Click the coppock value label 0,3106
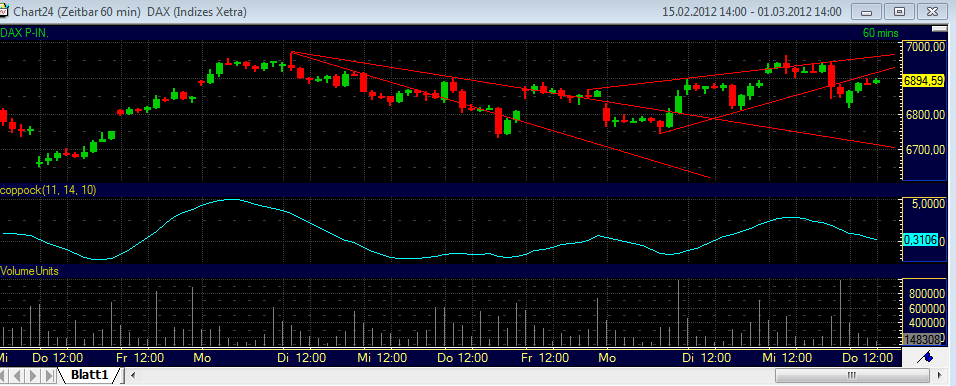The width and height of the screenshot is (956, 386). point(922,241)
